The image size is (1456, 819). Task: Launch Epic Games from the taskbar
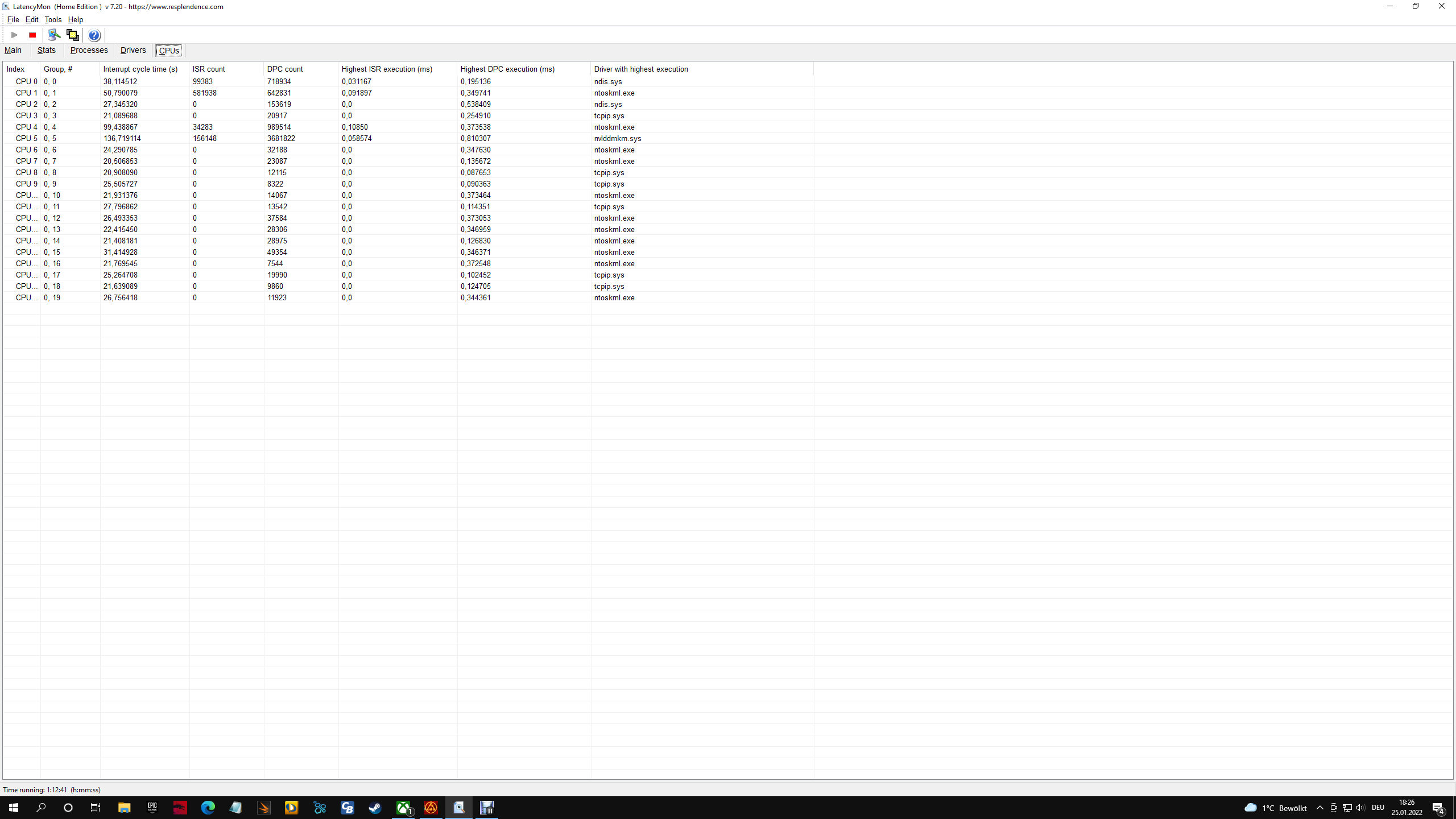tap(152, 808)
